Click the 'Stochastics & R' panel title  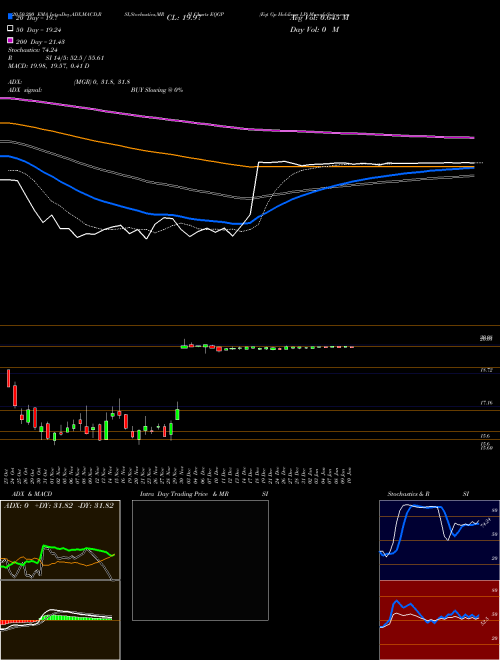(409, 494)
